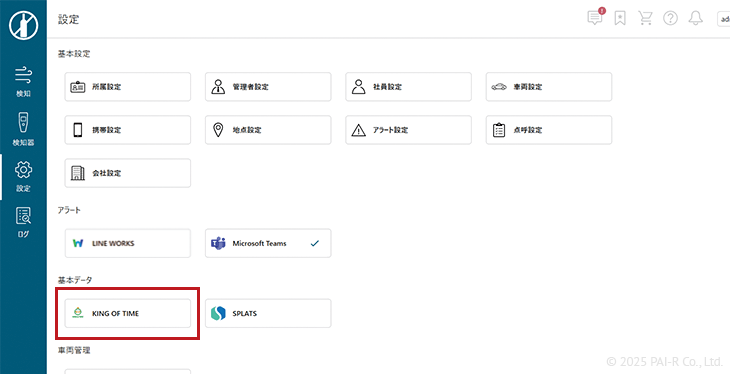Viewport: 730px width, 374px height.
Task: Click the 点呼設定 clipboard icon
Action: [499, 130]
